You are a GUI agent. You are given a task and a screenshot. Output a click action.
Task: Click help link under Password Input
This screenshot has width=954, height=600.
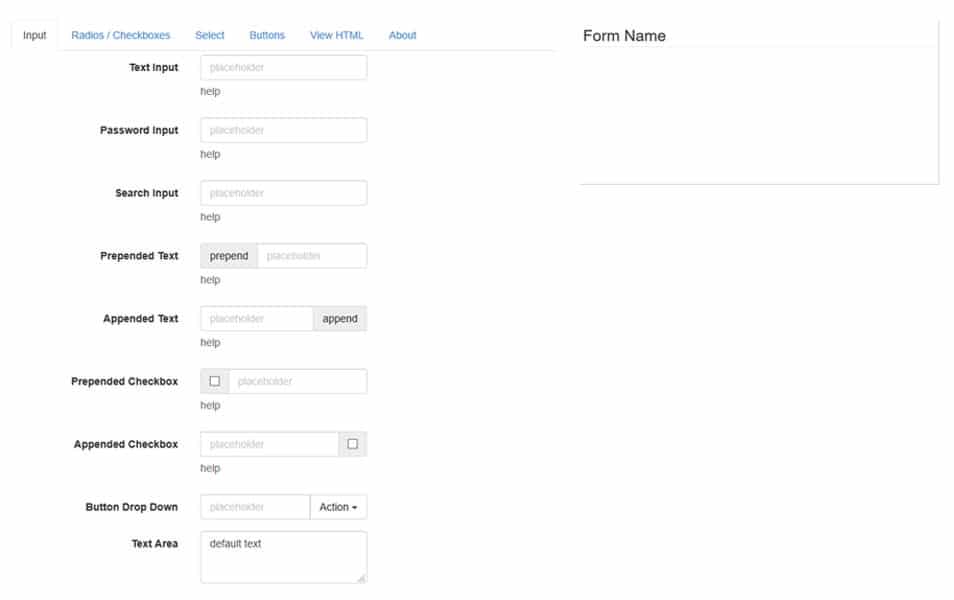pyautogui.click(x=209, y=154)
